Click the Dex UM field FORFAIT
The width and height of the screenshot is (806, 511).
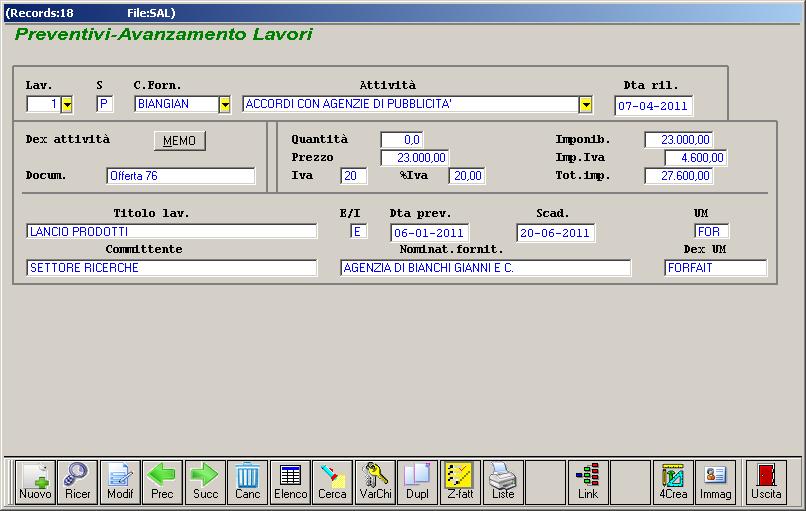pos(716,268)
